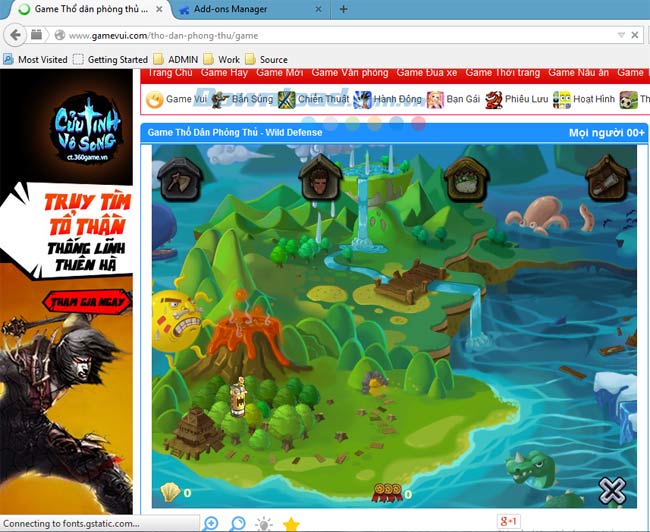The width and height of the screenshot is (650, 532).
Task: Open Game Thời trang menu item
Action: [502, 73]
